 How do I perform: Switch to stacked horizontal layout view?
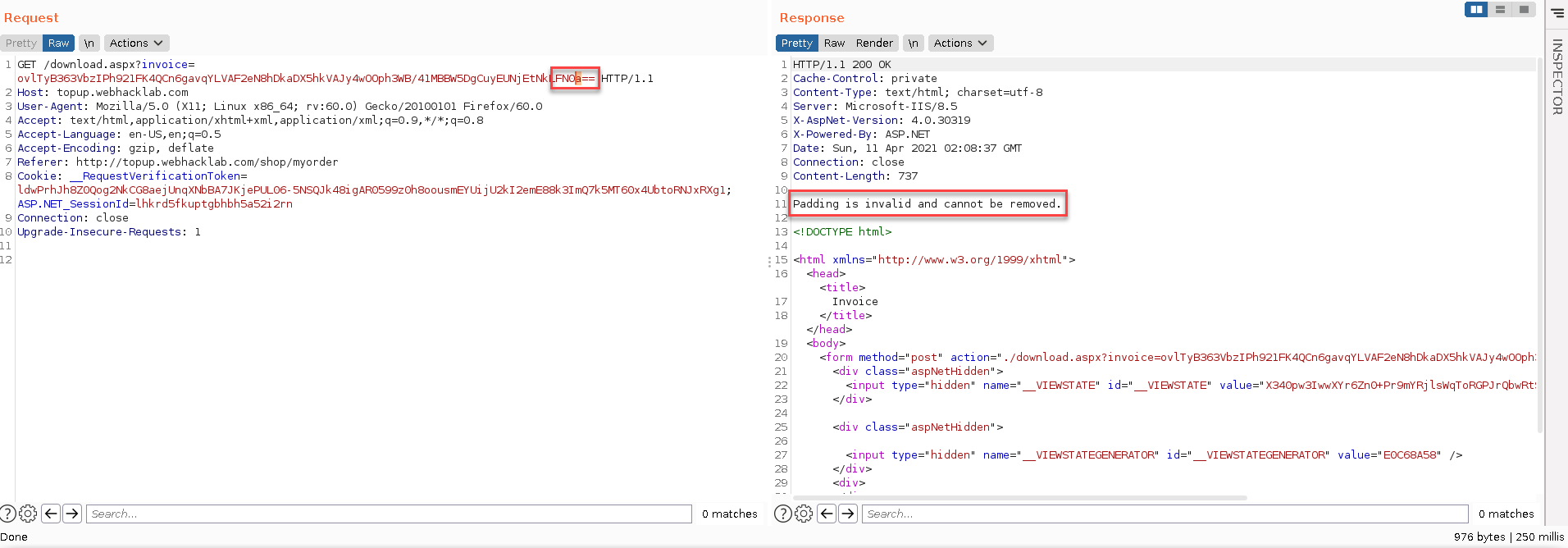pyautogui.click(x=1500, y=9)
